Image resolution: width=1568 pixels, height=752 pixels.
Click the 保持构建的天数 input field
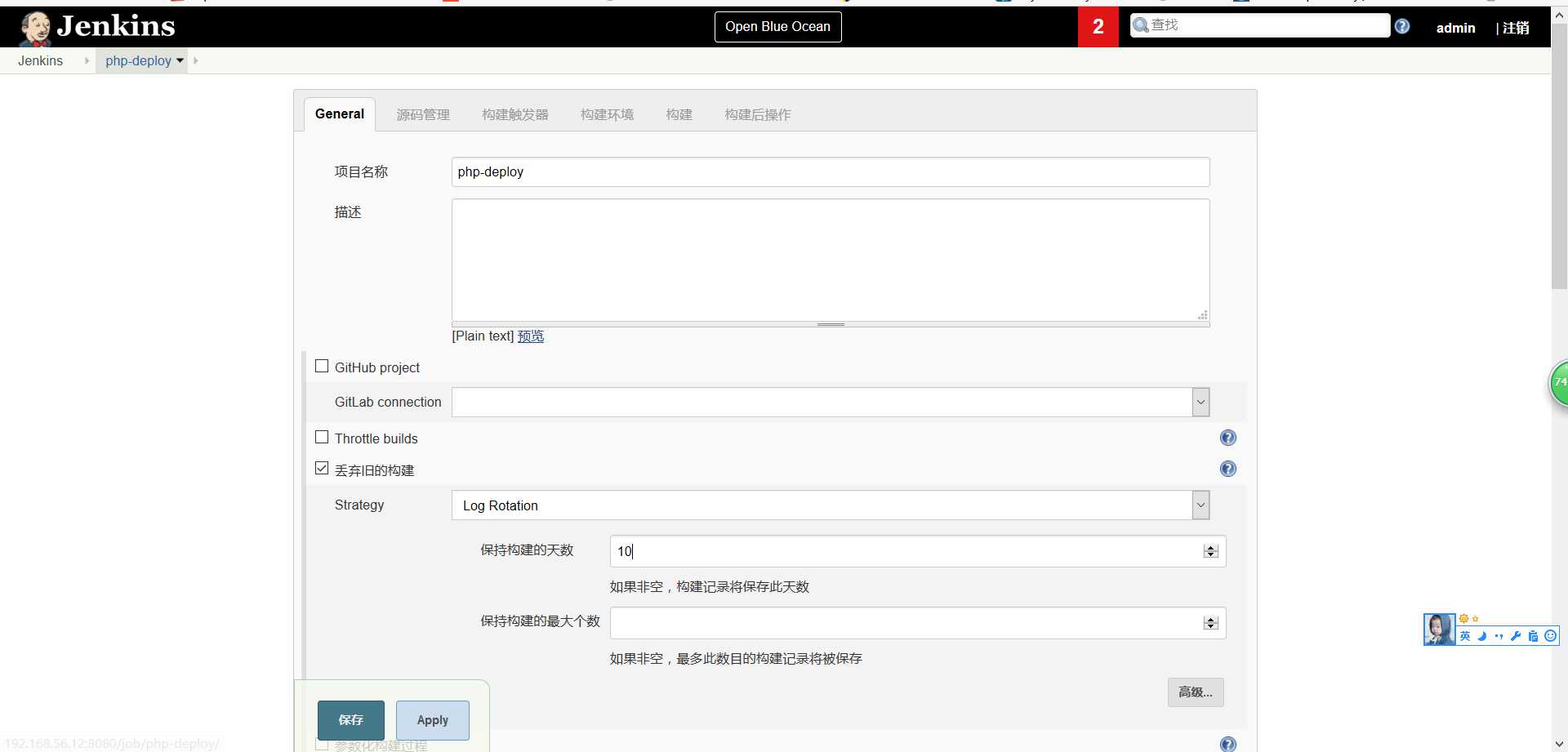918,551
